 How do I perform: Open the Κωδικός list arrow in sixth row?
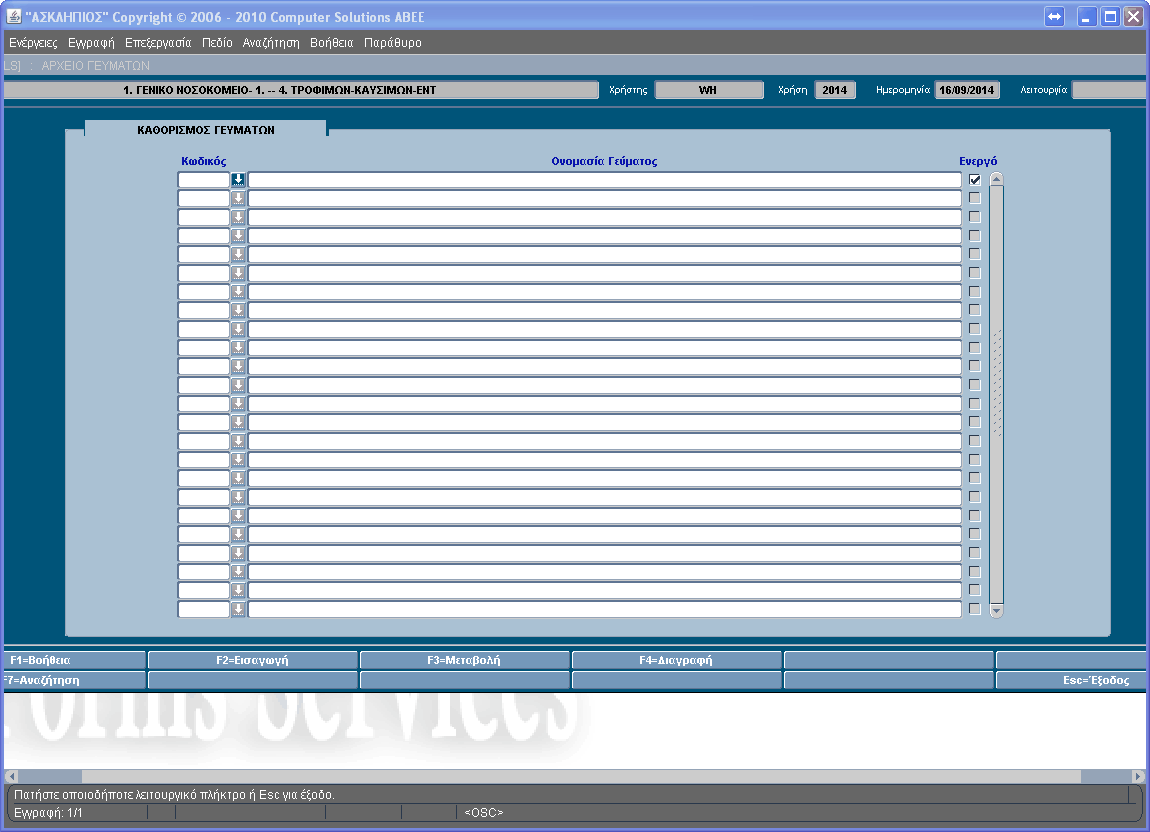(238, 273)
